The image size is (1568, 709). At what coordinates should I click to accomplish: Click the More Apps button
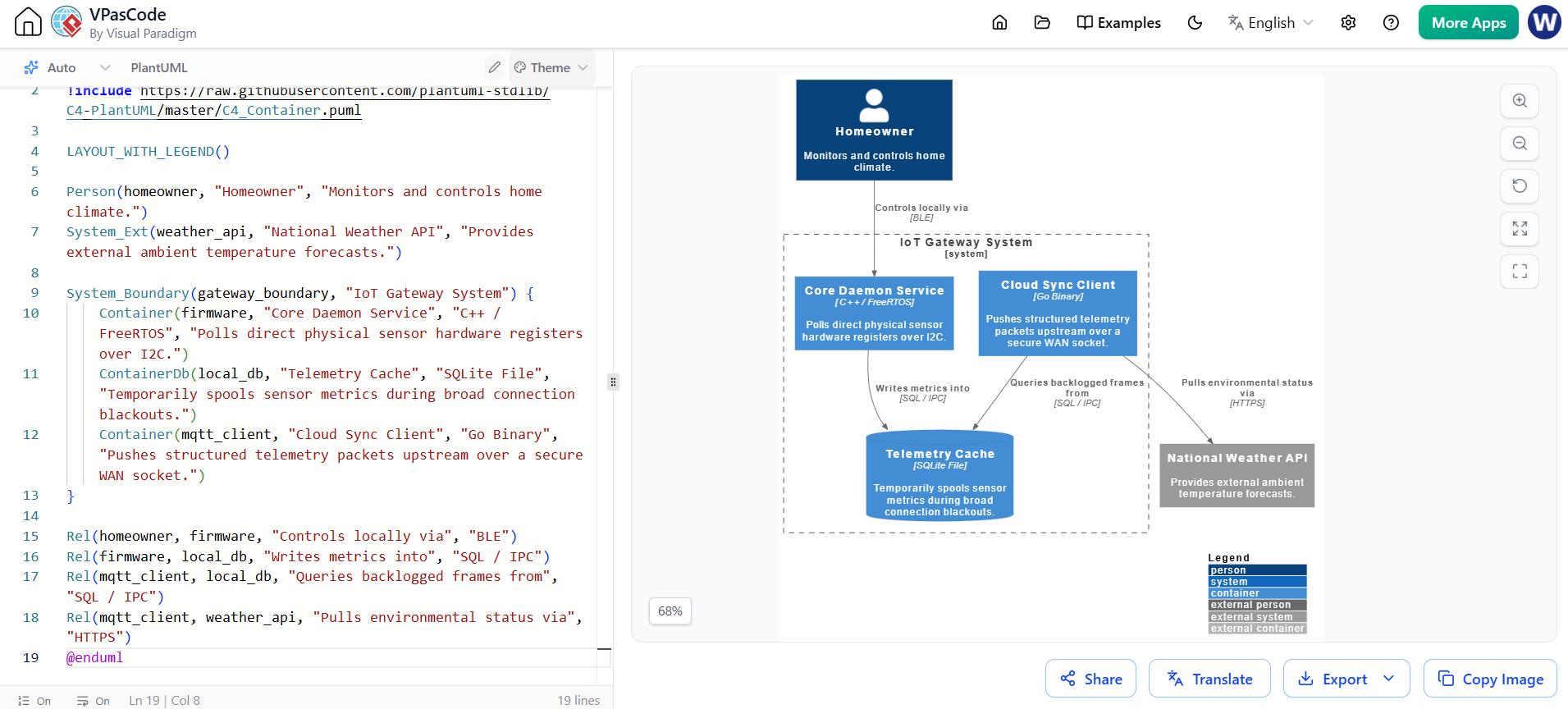(x=1469, y=23)
